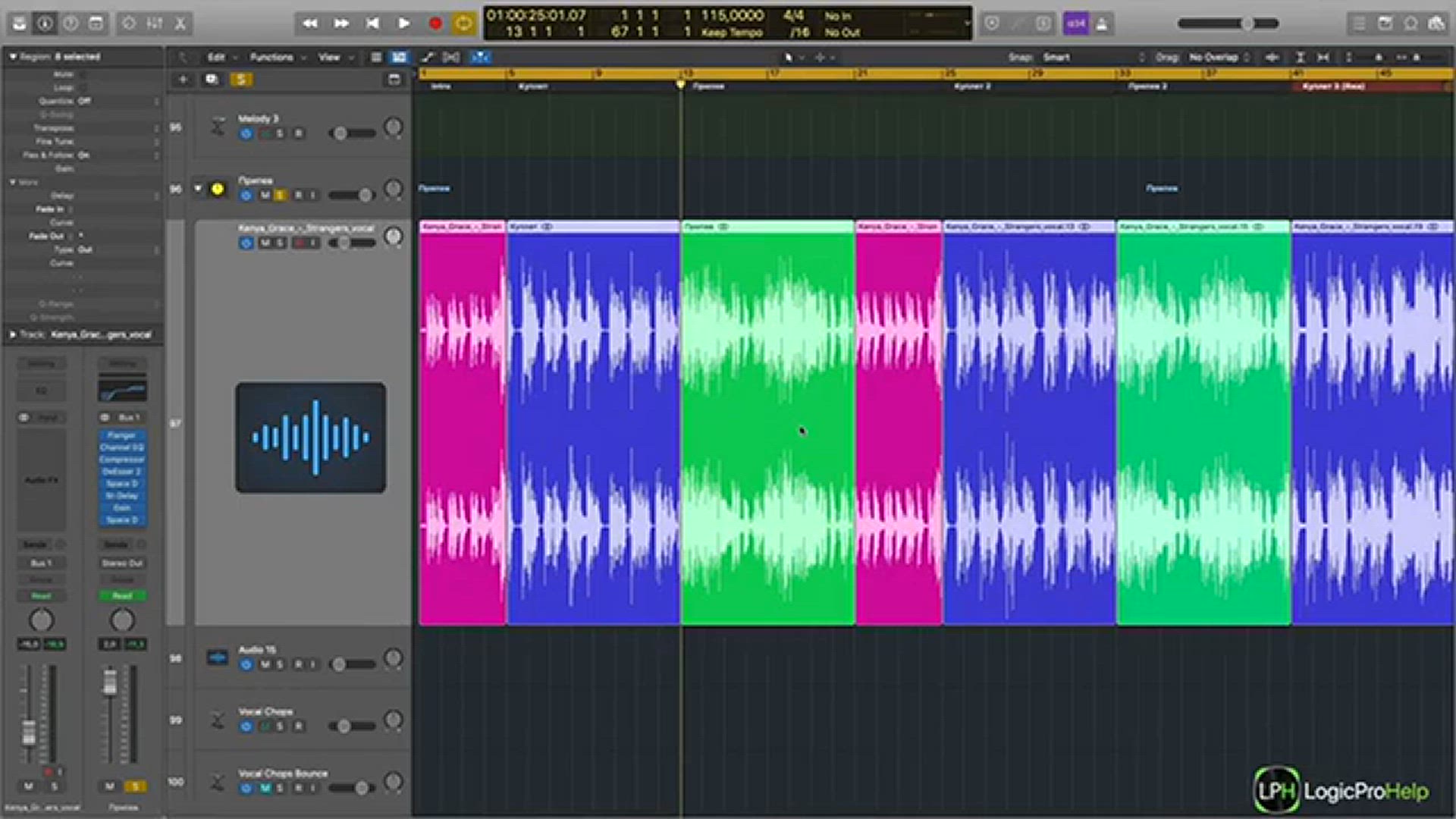The height and width of the screenshot is (819, 1456).
Task: Adjust the Melody 3 track volume slider
Action: pyautogui.click(x=353, y=133)
